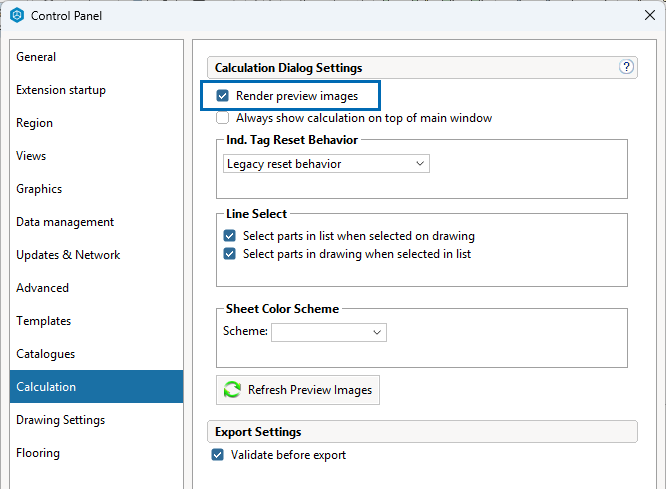Select Graphics in the sidebar
This screenshot has width=666, height=489.
[97, 189]
